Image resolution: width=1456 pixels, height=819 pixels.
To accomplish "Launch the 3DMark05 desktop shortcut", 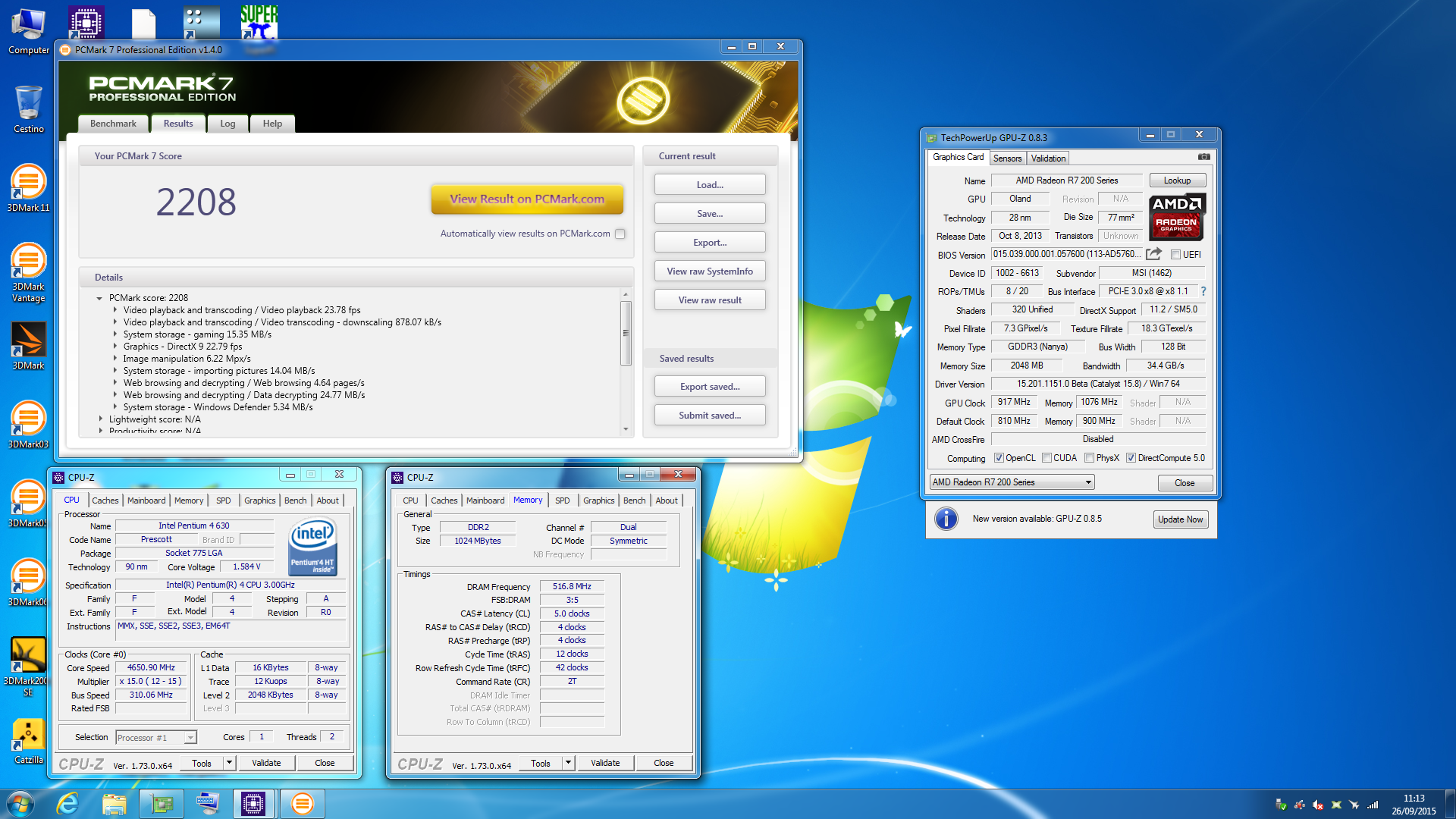I will [29, 504].
